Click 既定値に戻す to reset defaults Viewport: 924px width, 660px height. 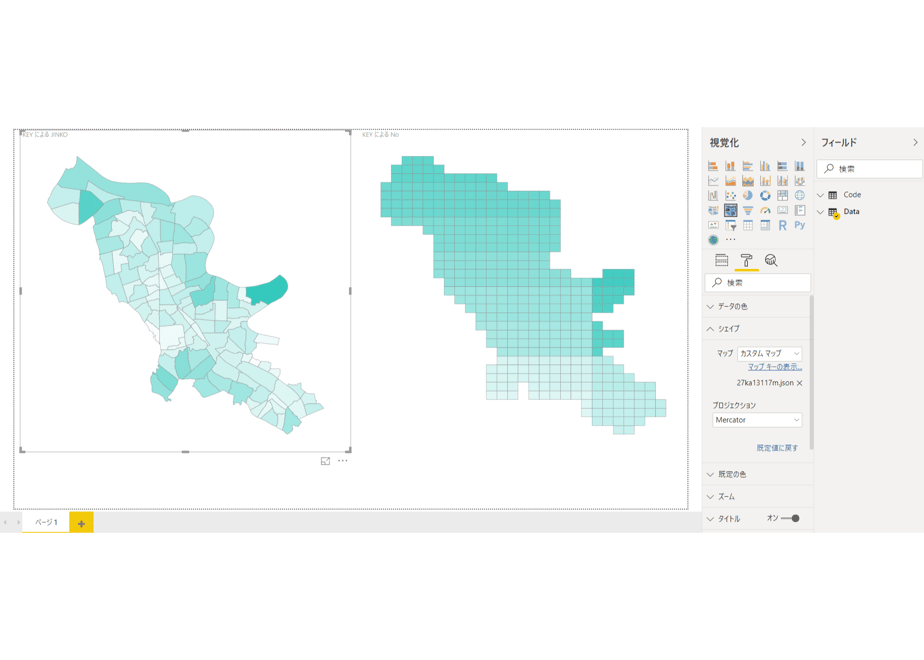click(x=777, y=448)
